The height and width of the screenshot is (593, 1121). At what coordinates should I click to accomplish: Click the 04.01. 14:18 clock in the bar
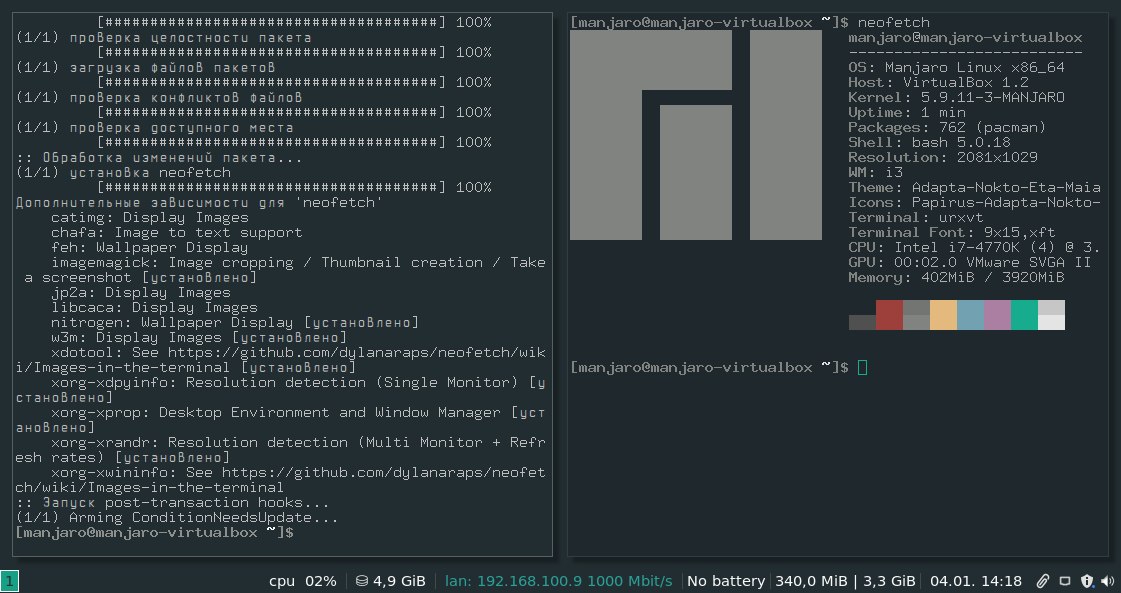click(x=976, y=581)
